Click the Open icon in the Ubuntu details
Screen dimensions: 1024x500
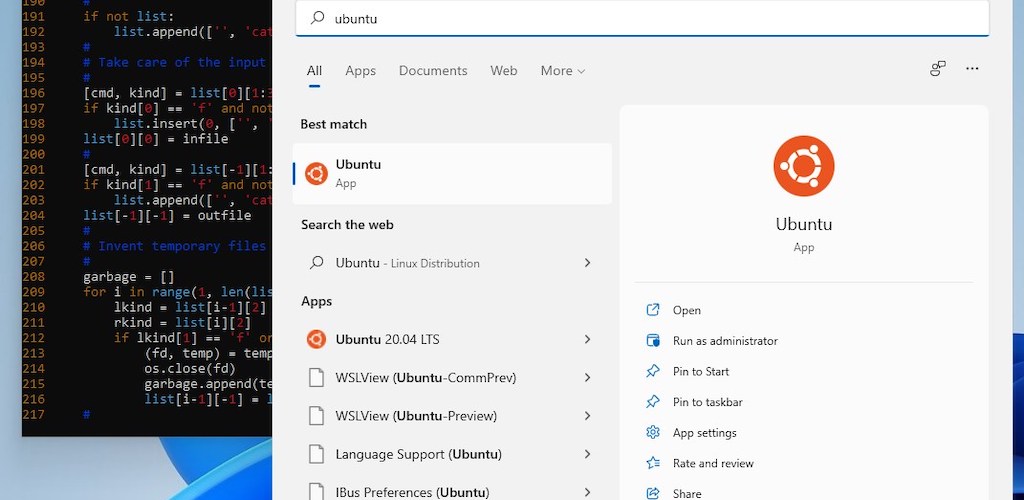click(x=653, y=310)
